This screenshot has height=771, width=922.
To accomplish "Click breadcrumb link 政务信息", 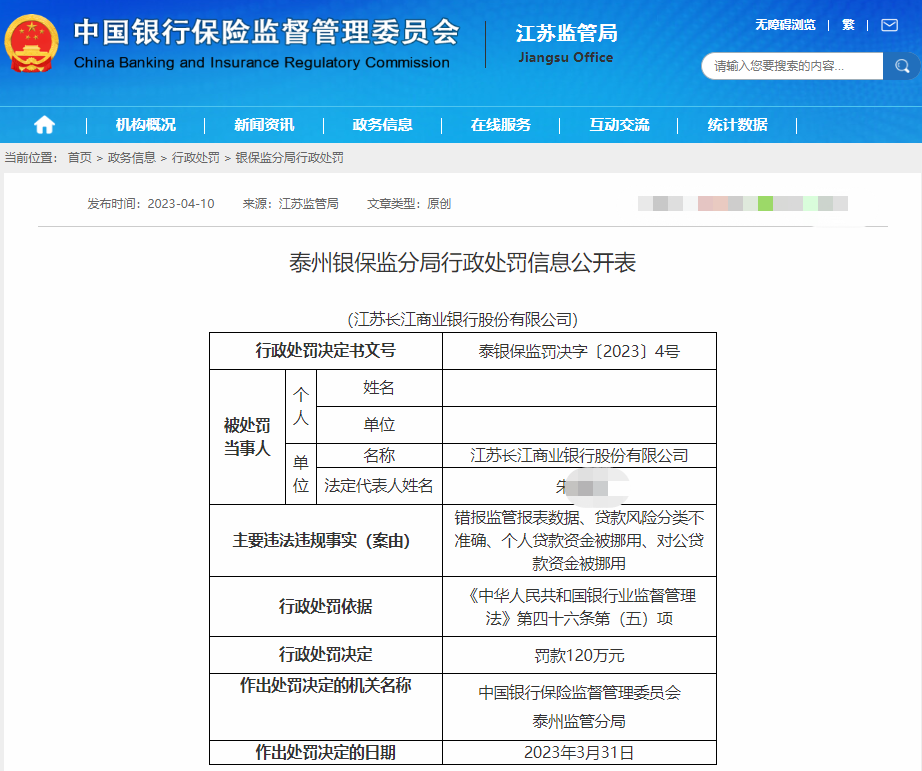I will 132,158.
